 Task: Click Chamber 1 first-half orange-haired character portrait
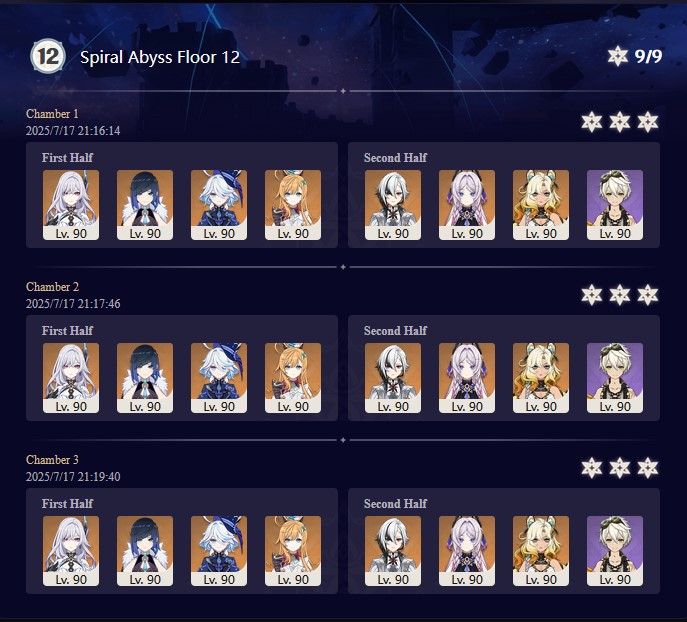pyautogui.click(x=293, y=205)
